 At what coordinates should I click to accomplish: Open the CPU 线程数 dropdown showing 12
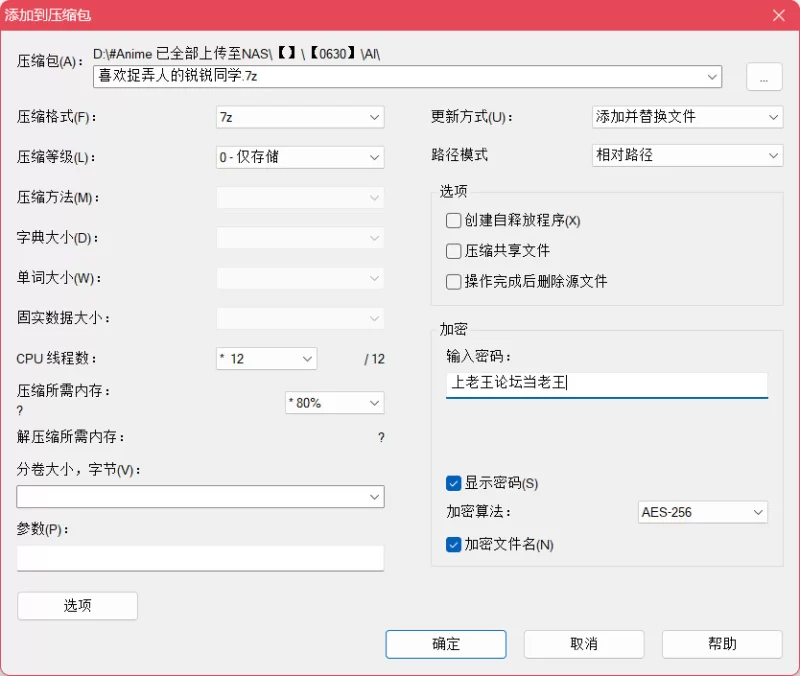(x=266, y=359)
